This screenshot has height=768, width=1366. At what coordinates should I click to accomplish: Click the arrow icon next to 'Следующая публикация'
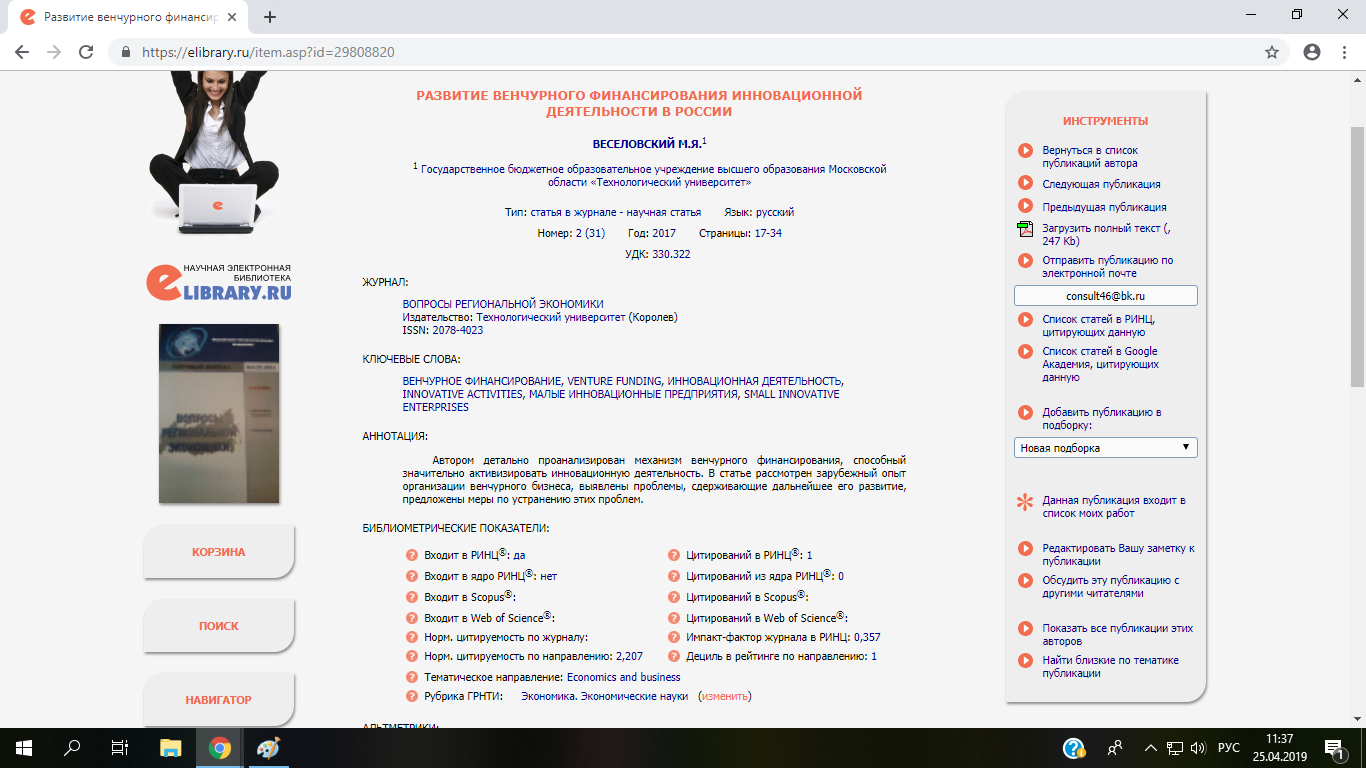[1025, 183]
